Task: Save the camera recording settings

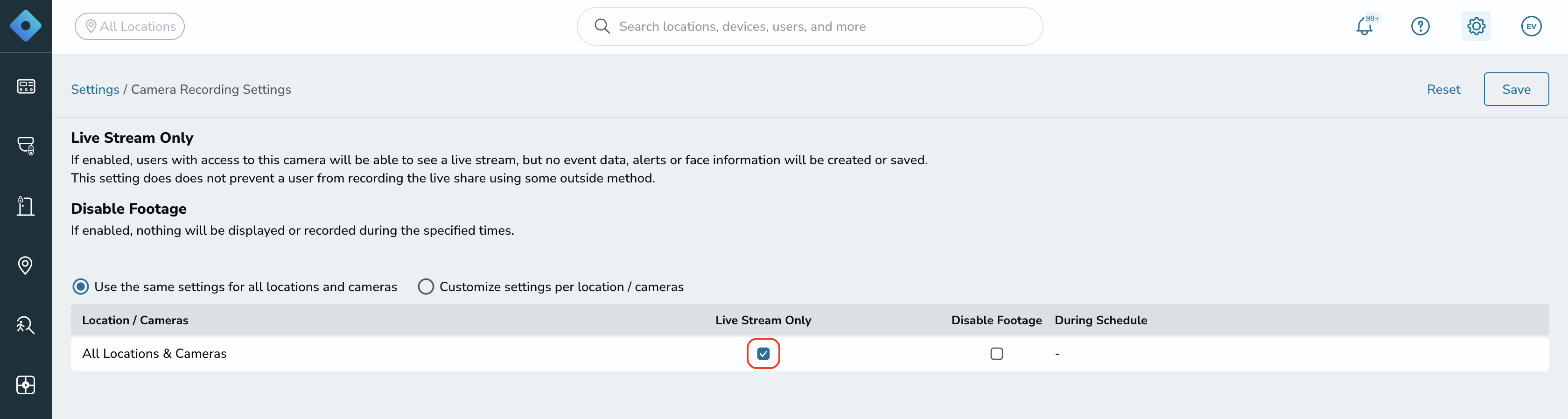Action: point(1516,90)
